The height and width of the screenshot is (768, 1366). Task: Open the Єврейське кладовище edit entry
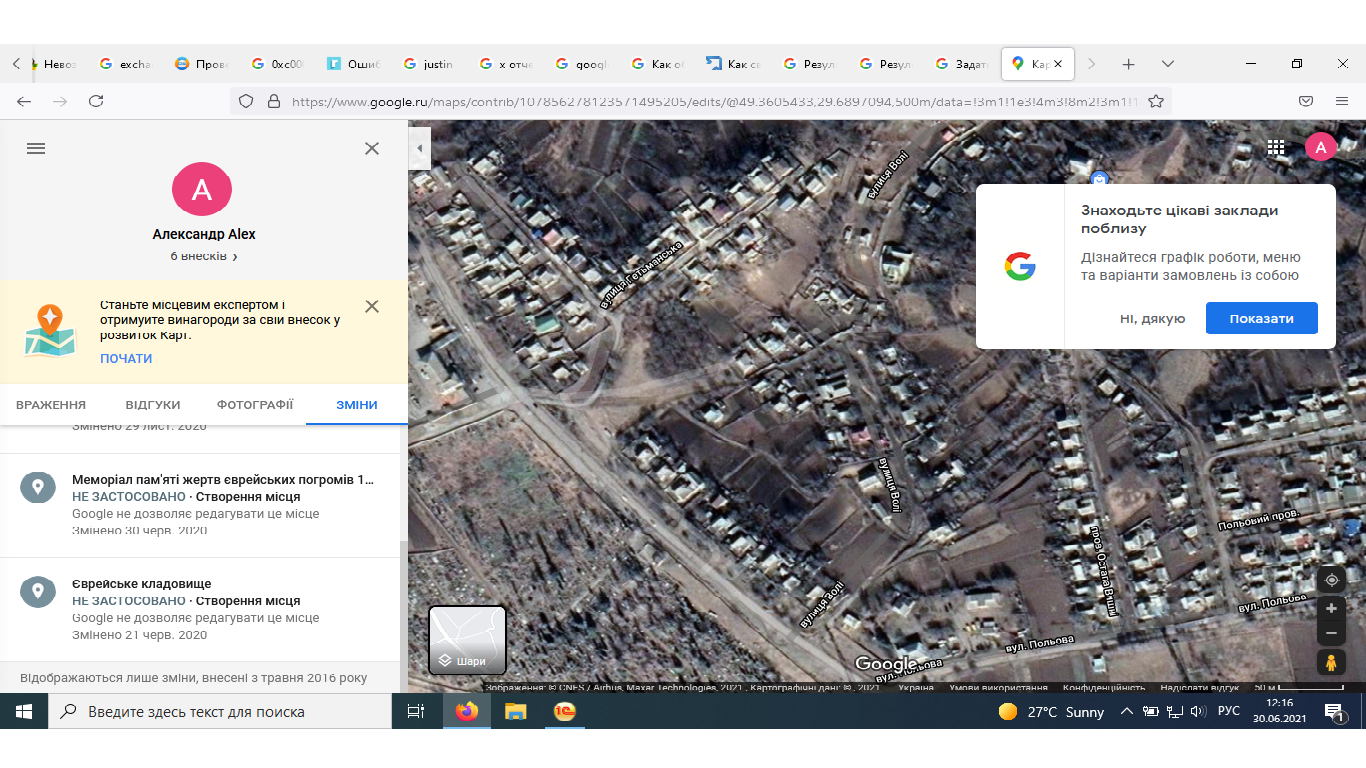(200, 608)
